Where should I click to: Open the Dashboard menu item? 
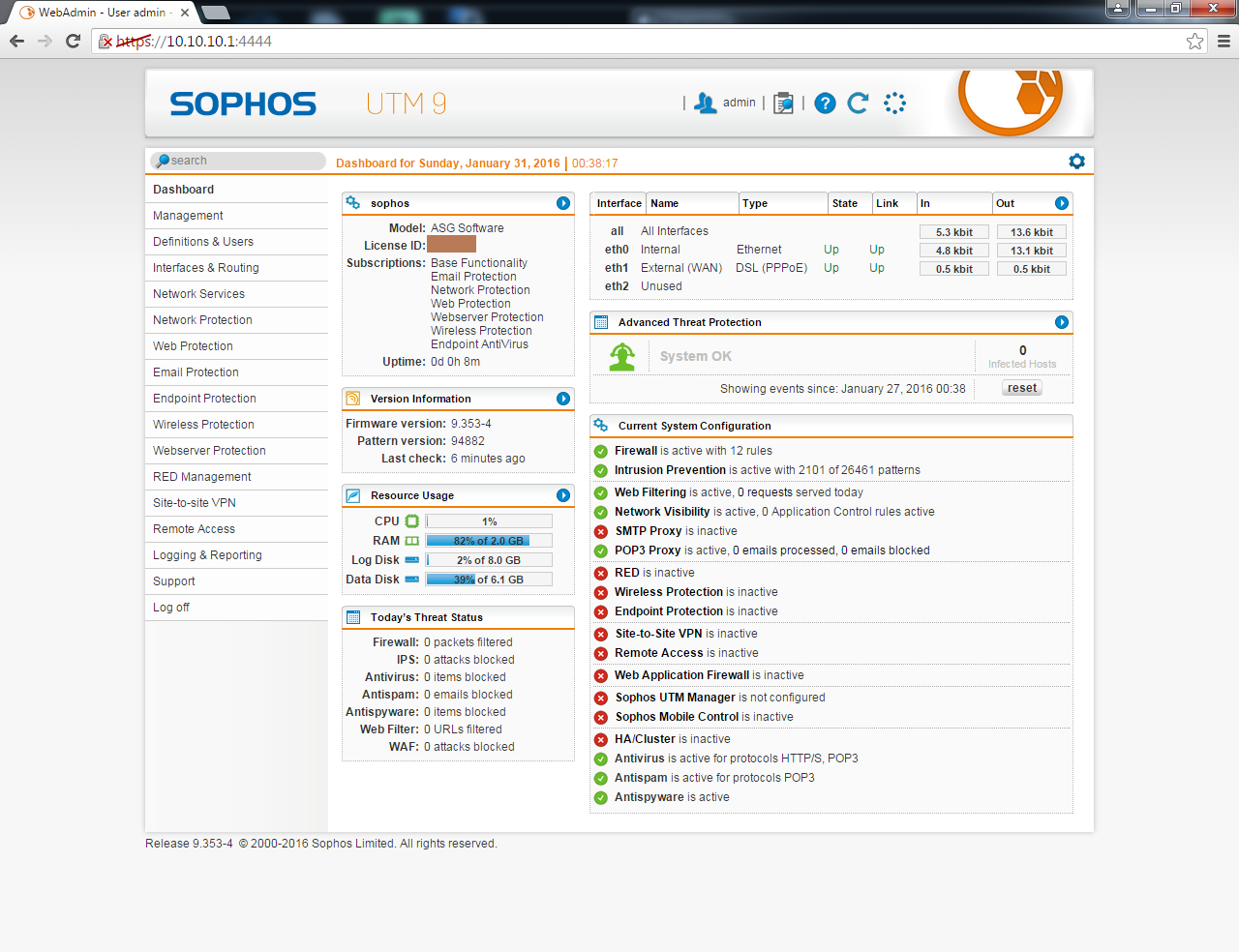point(236,190)
